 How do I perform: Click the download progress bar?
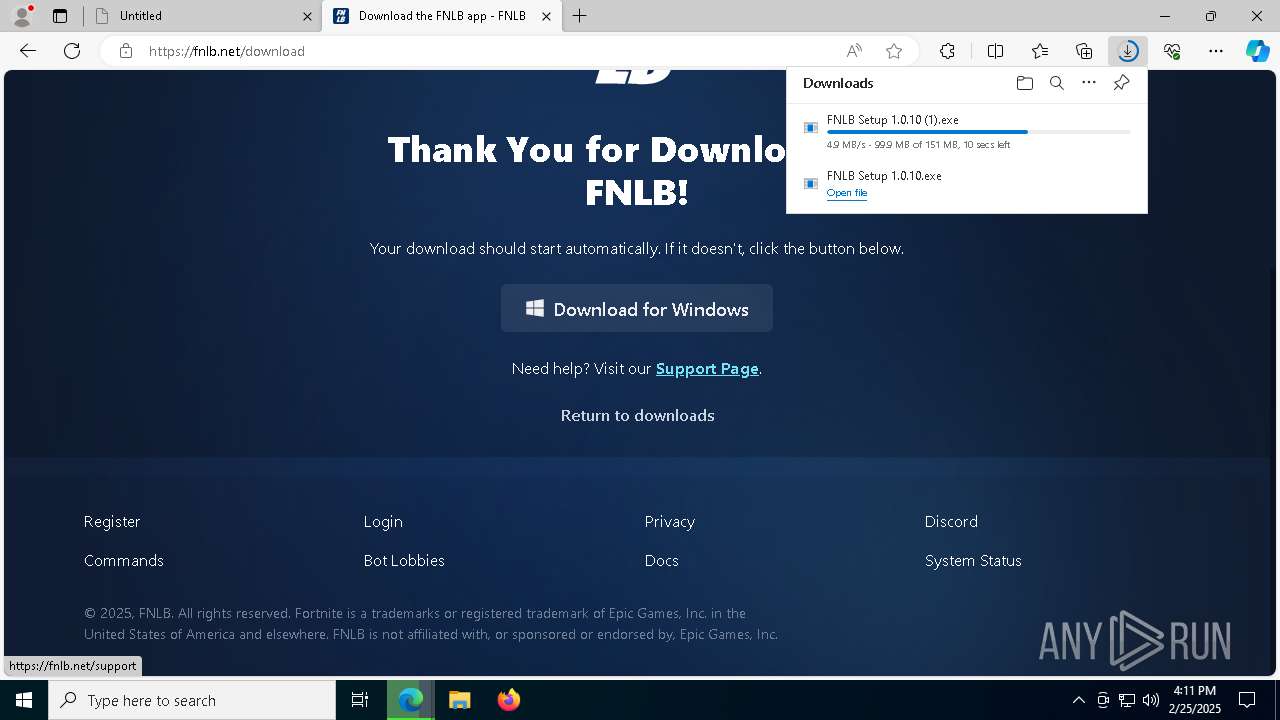click(979, 132)
